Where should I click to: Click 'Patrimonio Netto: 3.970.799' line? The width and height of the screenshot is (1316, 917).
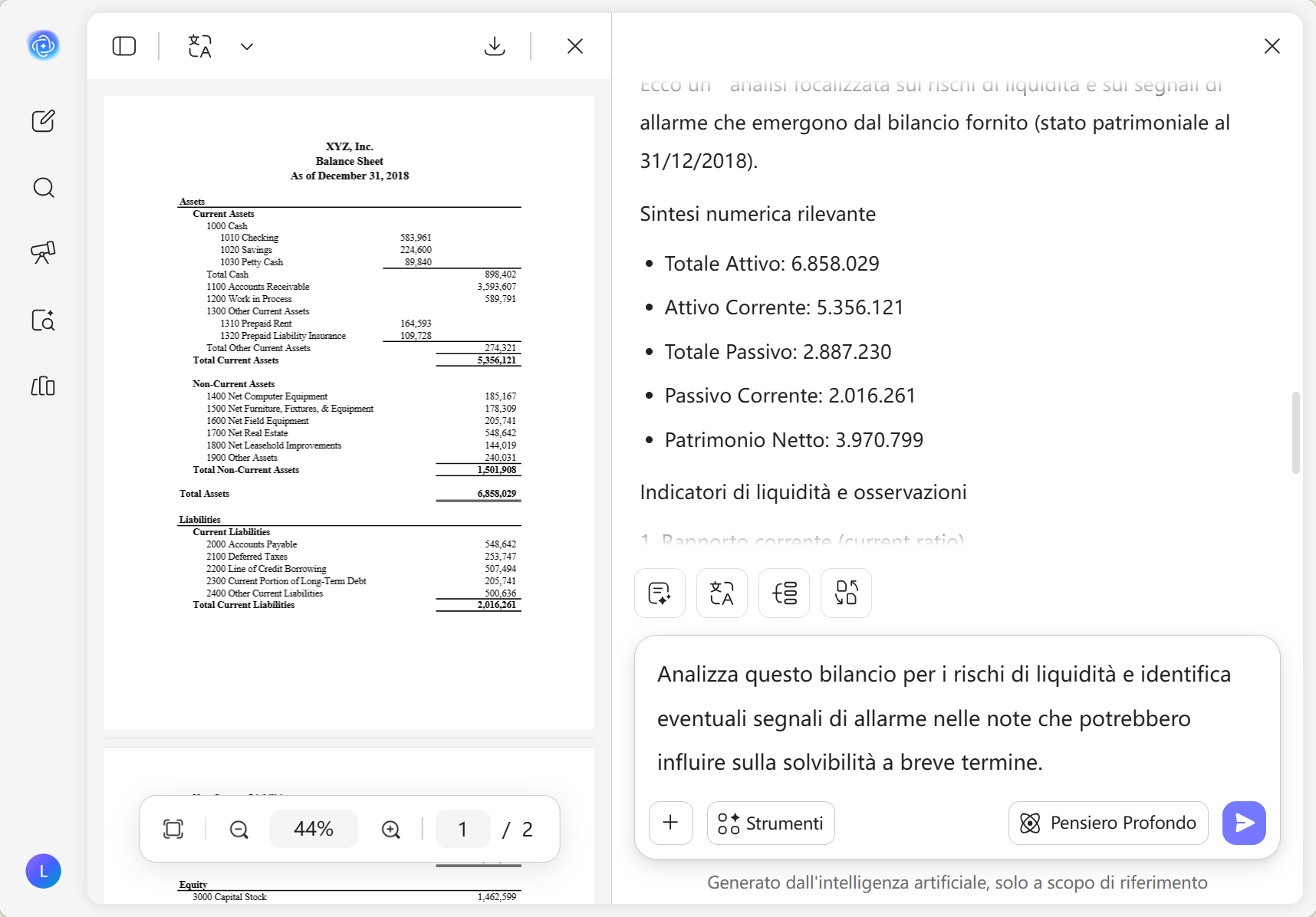pos(794,440)
